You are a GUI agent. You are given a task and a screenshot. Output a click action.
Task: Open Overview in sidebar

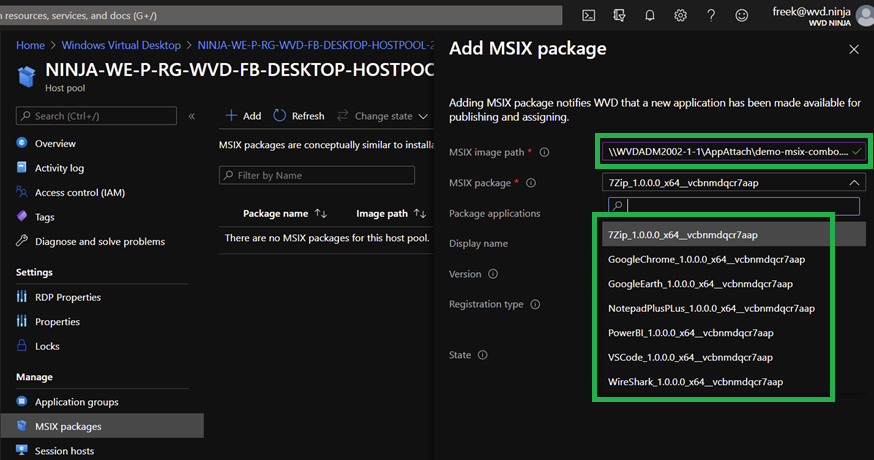pos(55,143)
